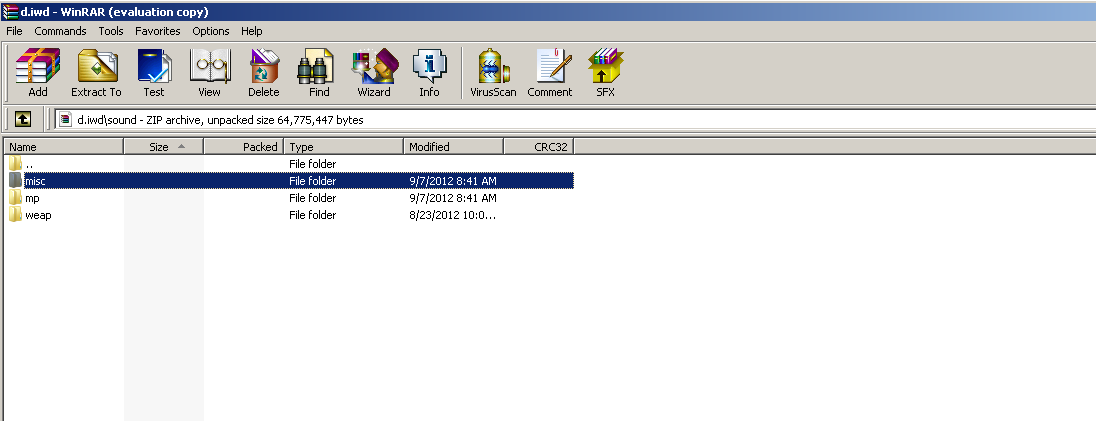The height and width of the screenshot is (421, 1096).
Task: Go up one folder level button
Action: (x=22, y=119)
